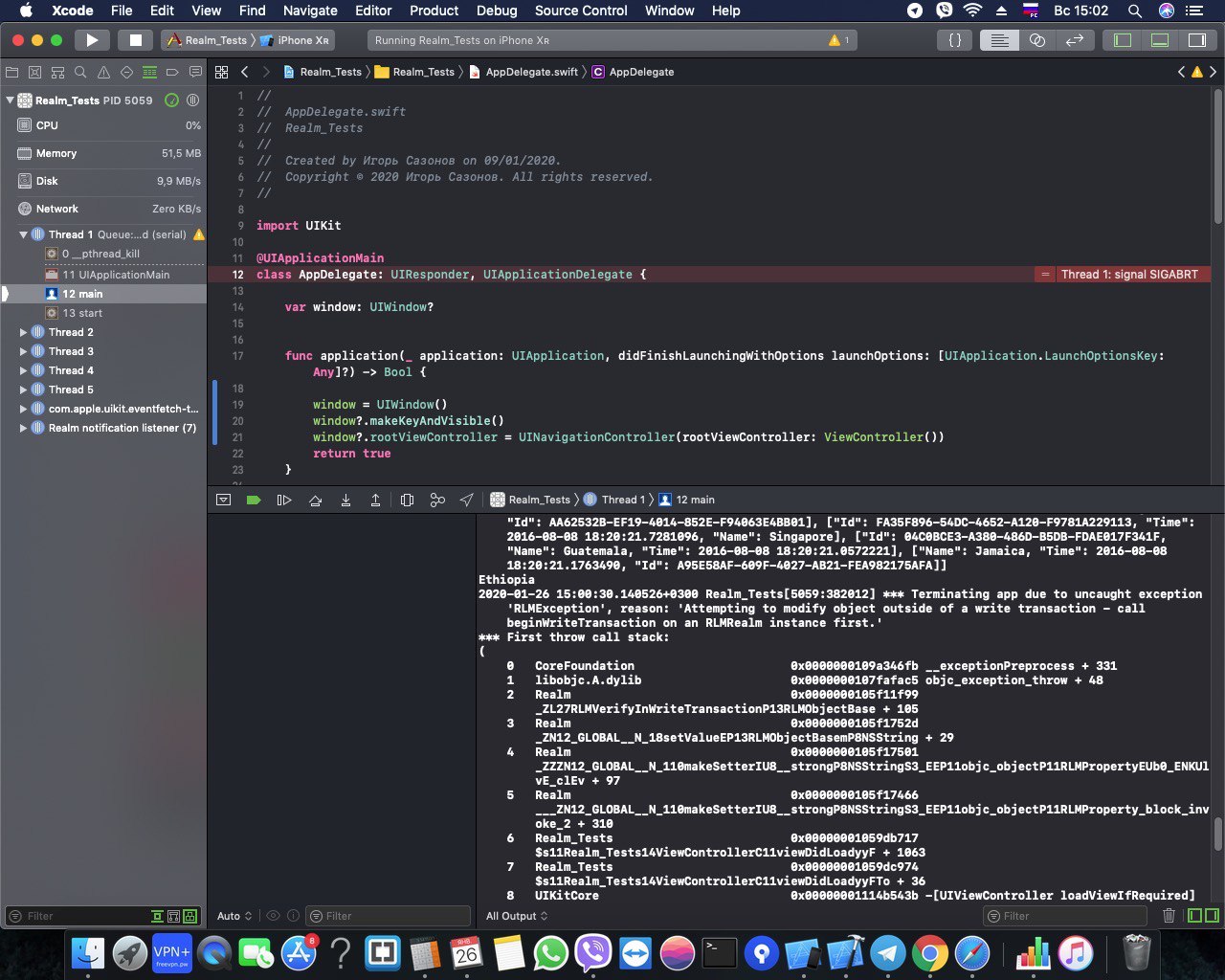Screen dimensions: 1225x980
Task: Click the variables view Filter field
Action: (x=387, y=916)
